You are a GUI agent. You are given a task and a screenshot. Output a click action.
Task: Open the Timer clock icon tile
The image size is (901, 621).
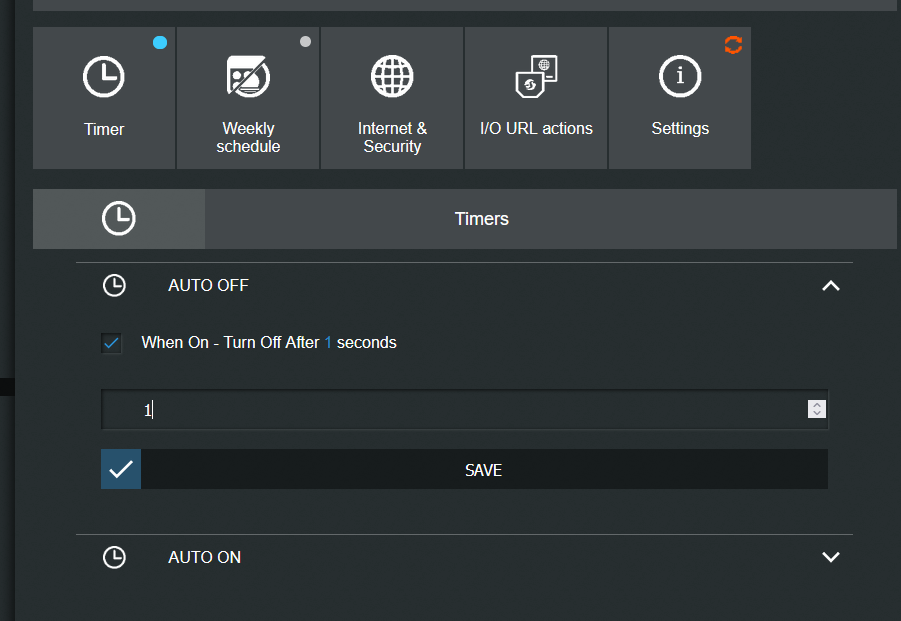103,76
